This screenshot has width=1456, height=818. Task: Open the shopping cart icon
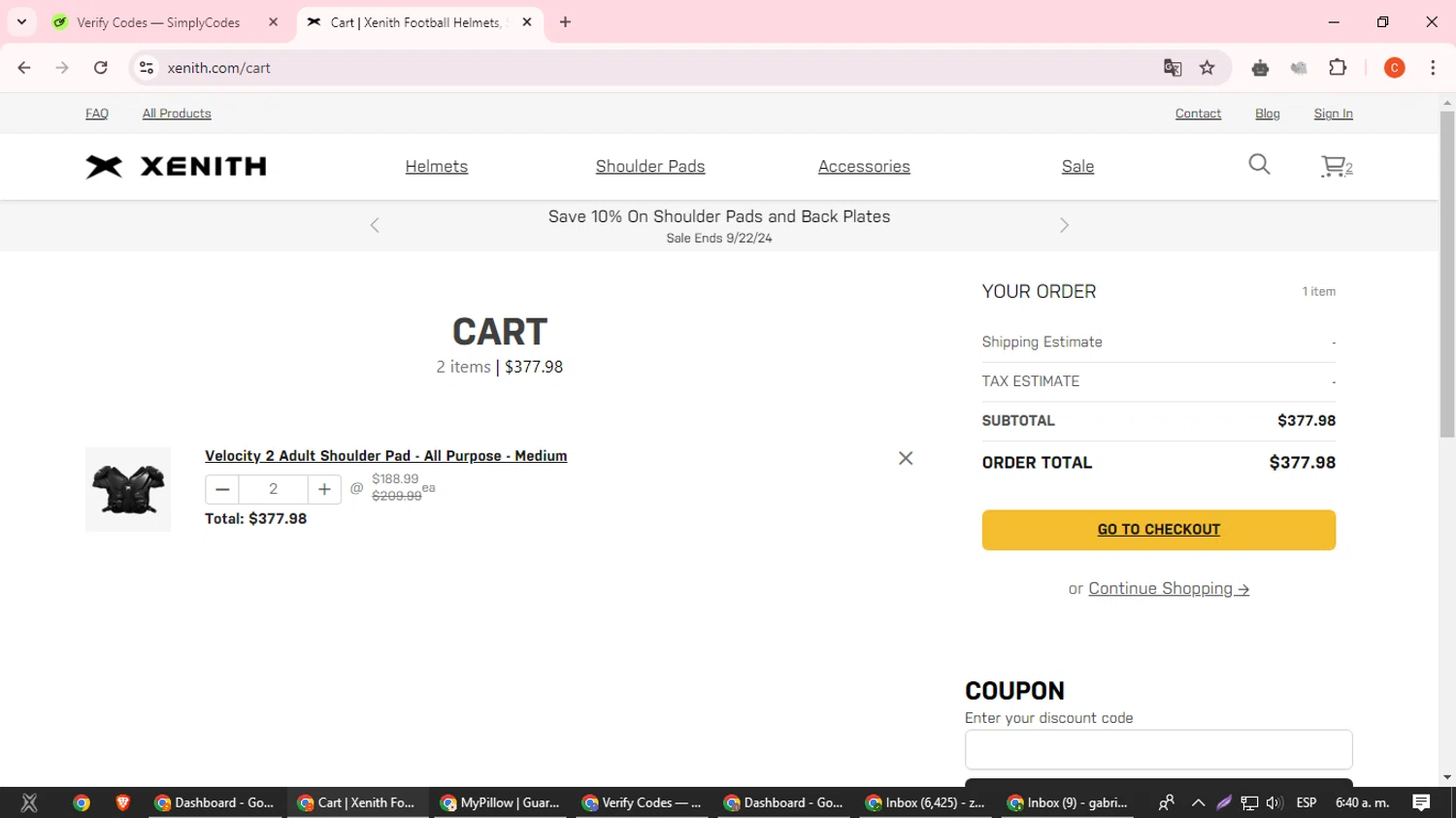1335,167
